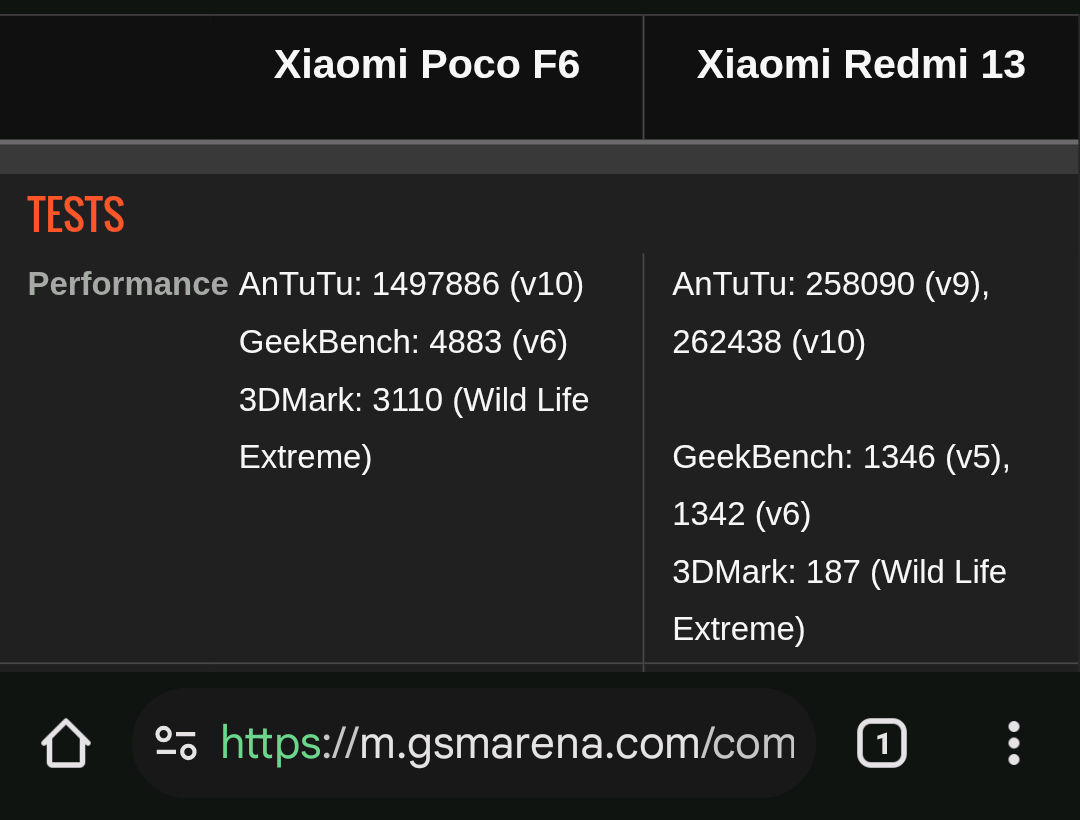Click Redmi 13 3DMark 187 score

838,572
